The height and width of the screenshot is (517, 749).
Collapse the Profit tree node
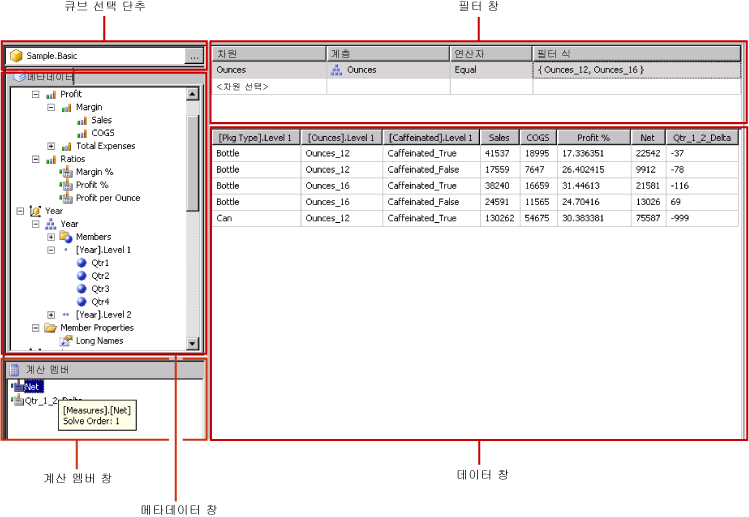(35, 95)
